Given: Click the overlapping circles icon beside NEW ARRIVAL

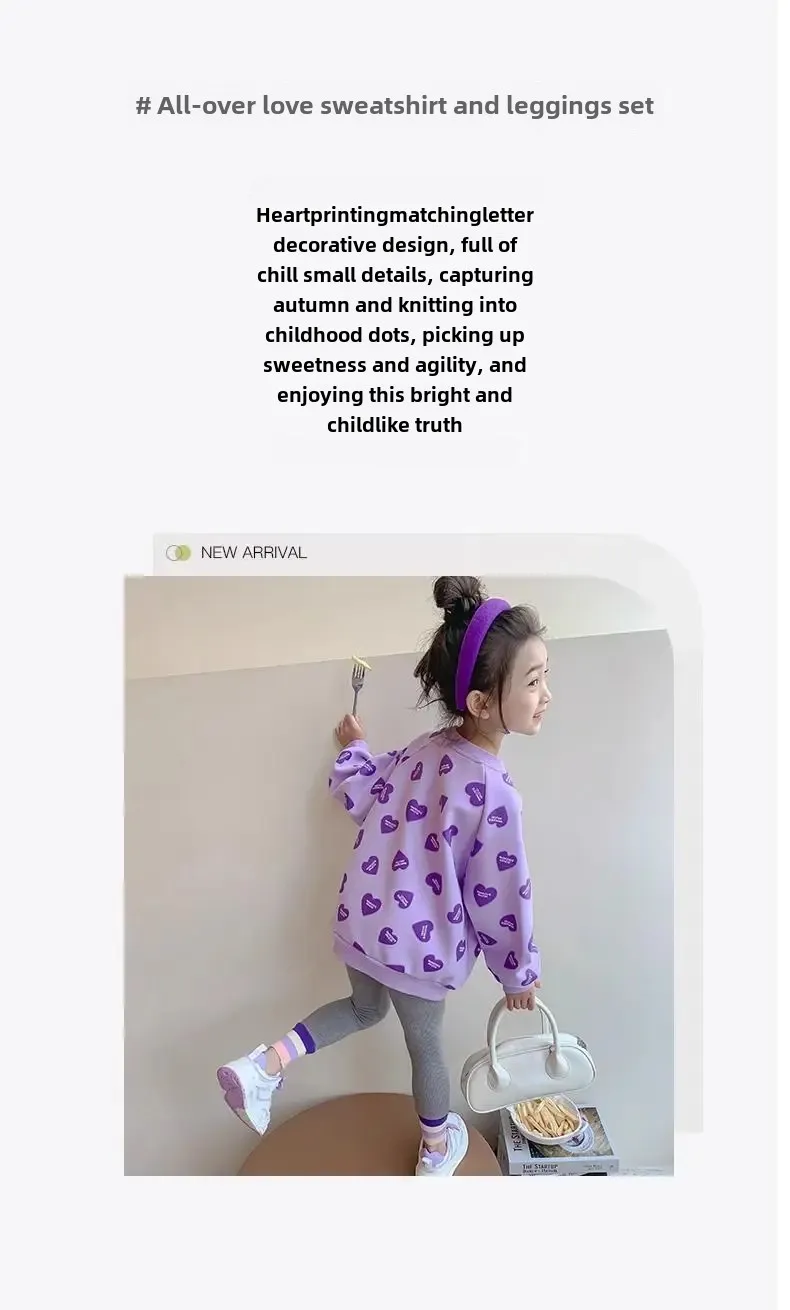Looking at the screenshot, I should (178, 553).
